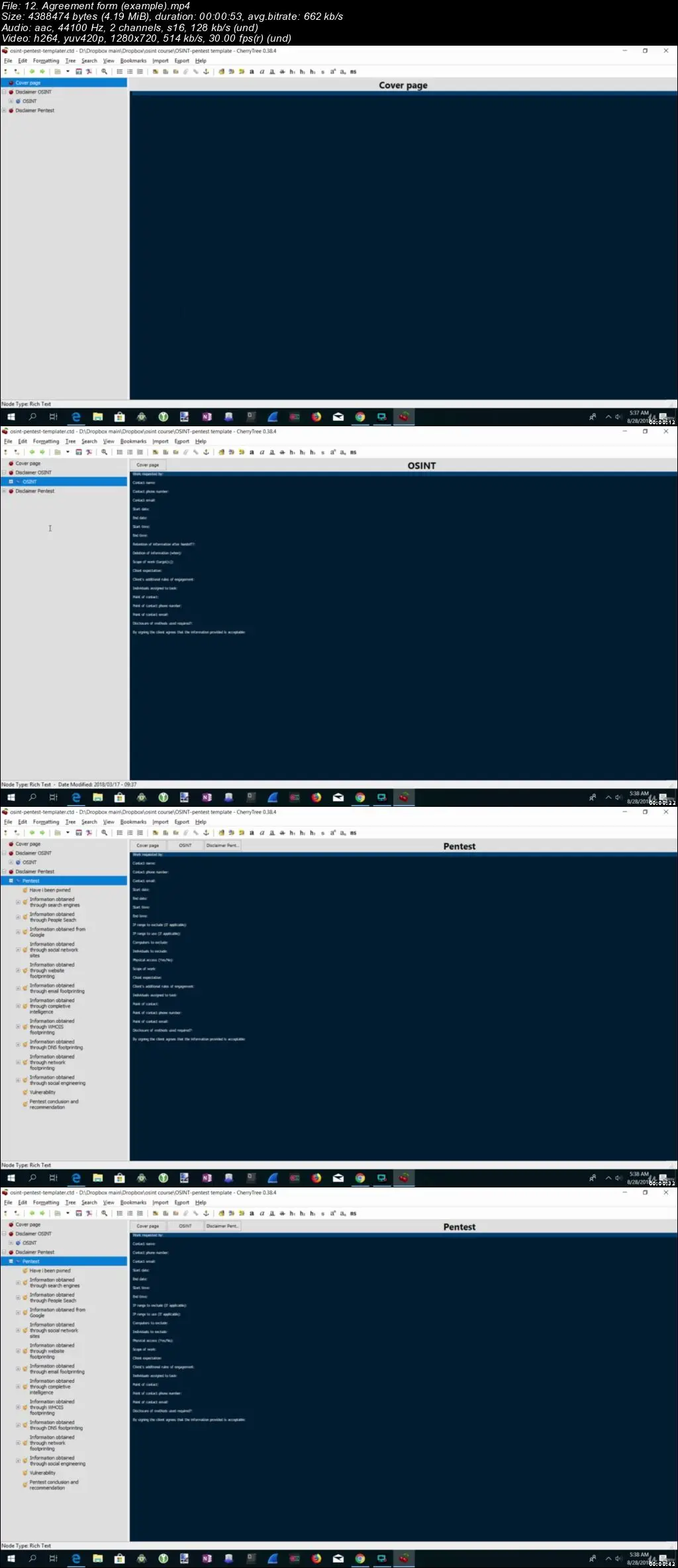678x1568 pixels.
Task: Open Firefox from 00:00:32 frame taskbar
Action: click(x=316, y=1178)
